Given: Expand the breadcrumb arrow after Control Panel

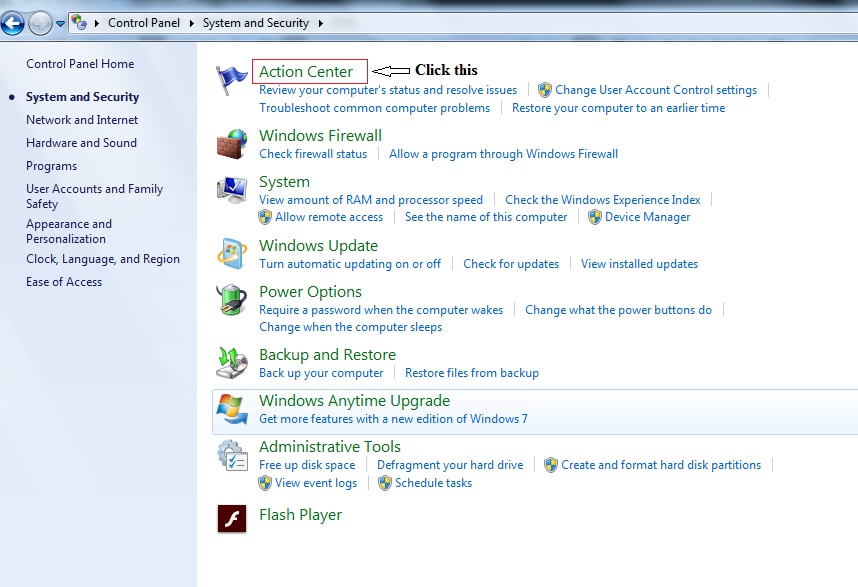Looking at the screenshot, I should [193, 23].
